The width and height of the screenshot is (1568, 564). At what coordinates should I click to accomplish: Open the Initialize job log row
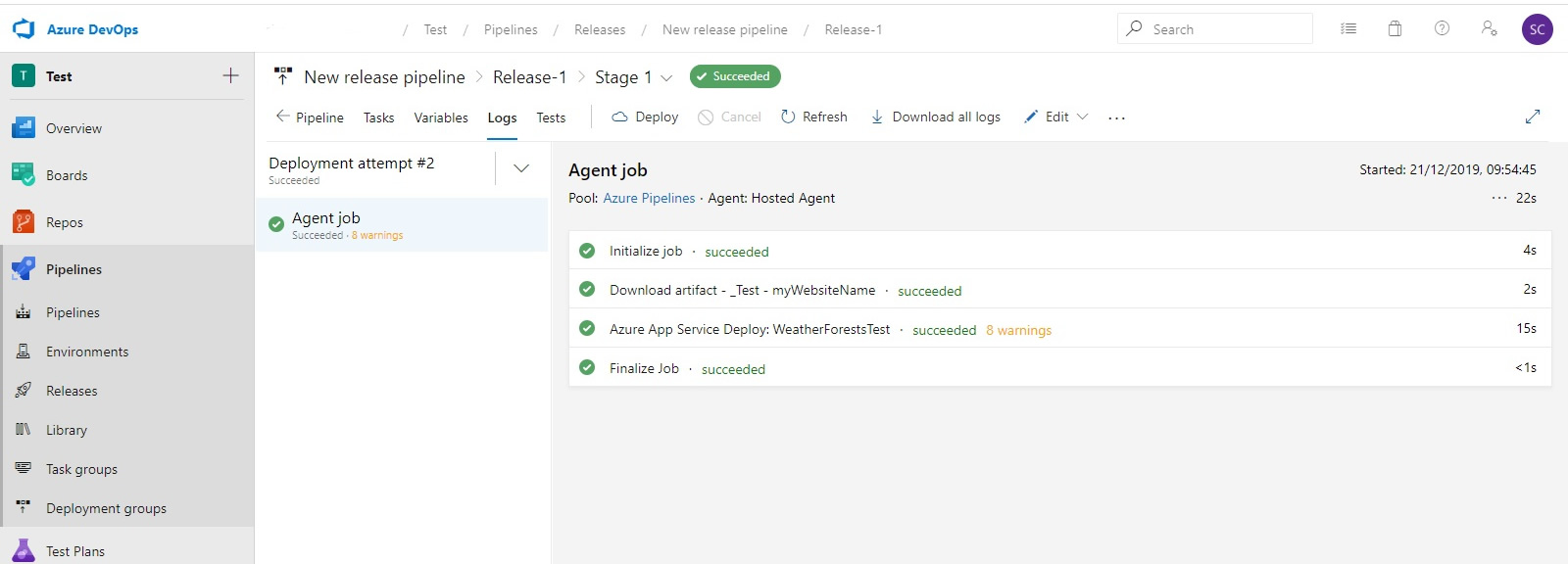click(x=1059, y=251)
